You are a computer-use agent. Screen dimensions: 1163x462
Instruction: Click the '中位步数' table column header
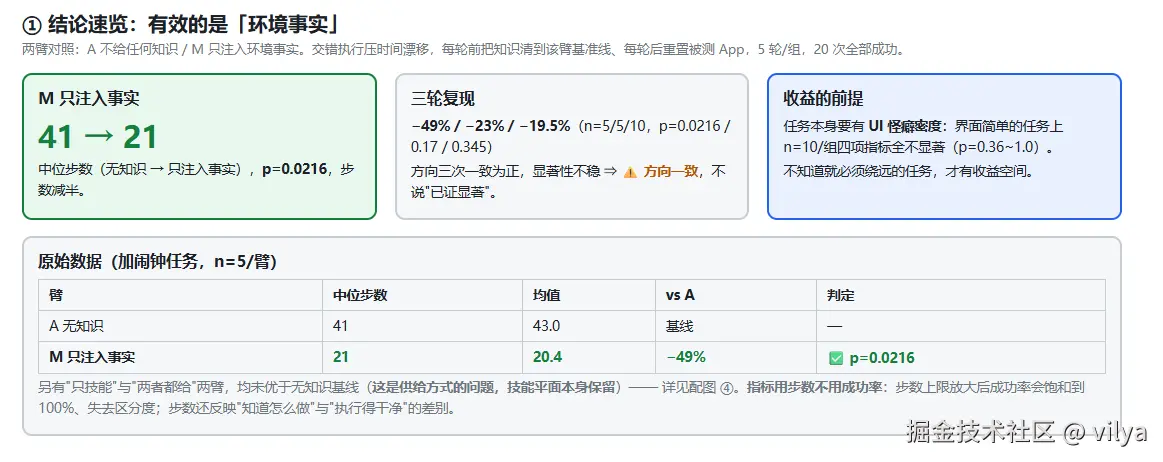(360, 295)
